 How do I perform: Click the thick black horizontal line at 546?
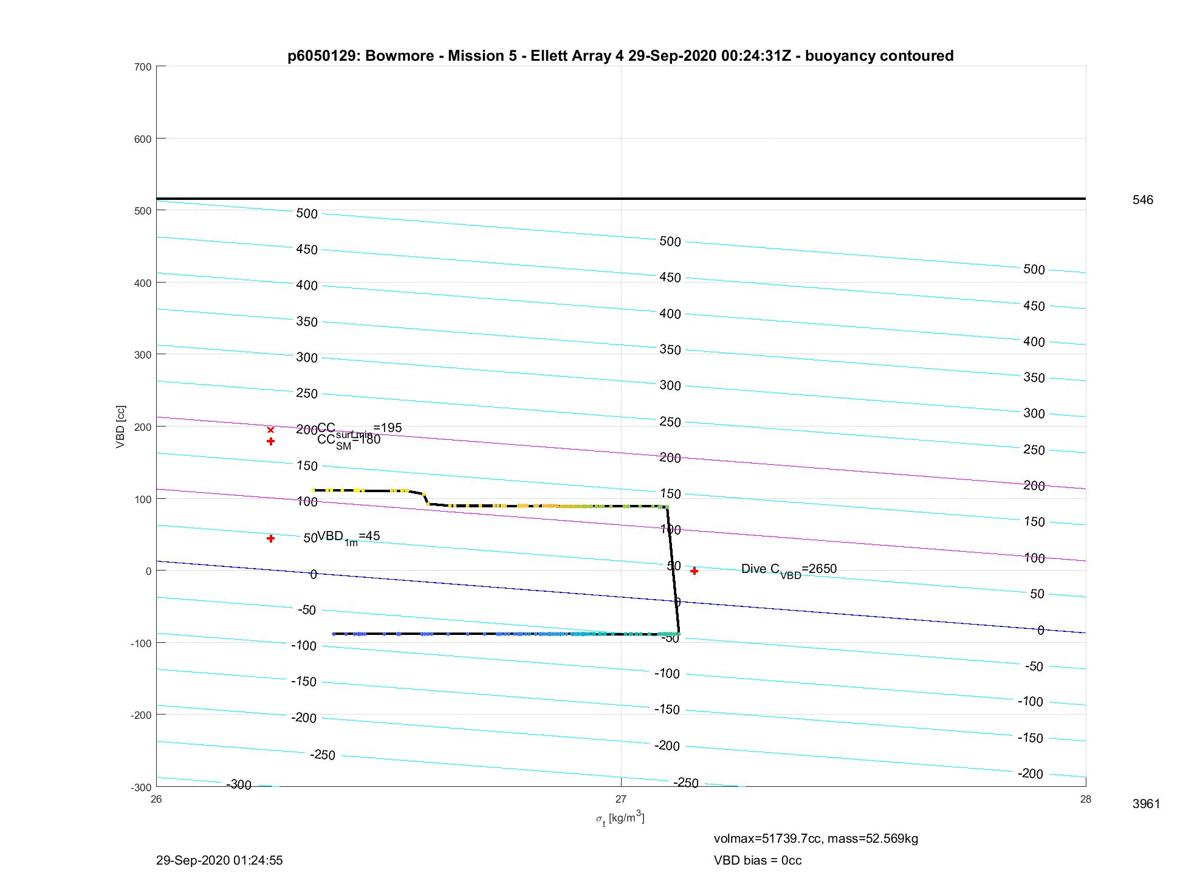click(x=621, y=199)
